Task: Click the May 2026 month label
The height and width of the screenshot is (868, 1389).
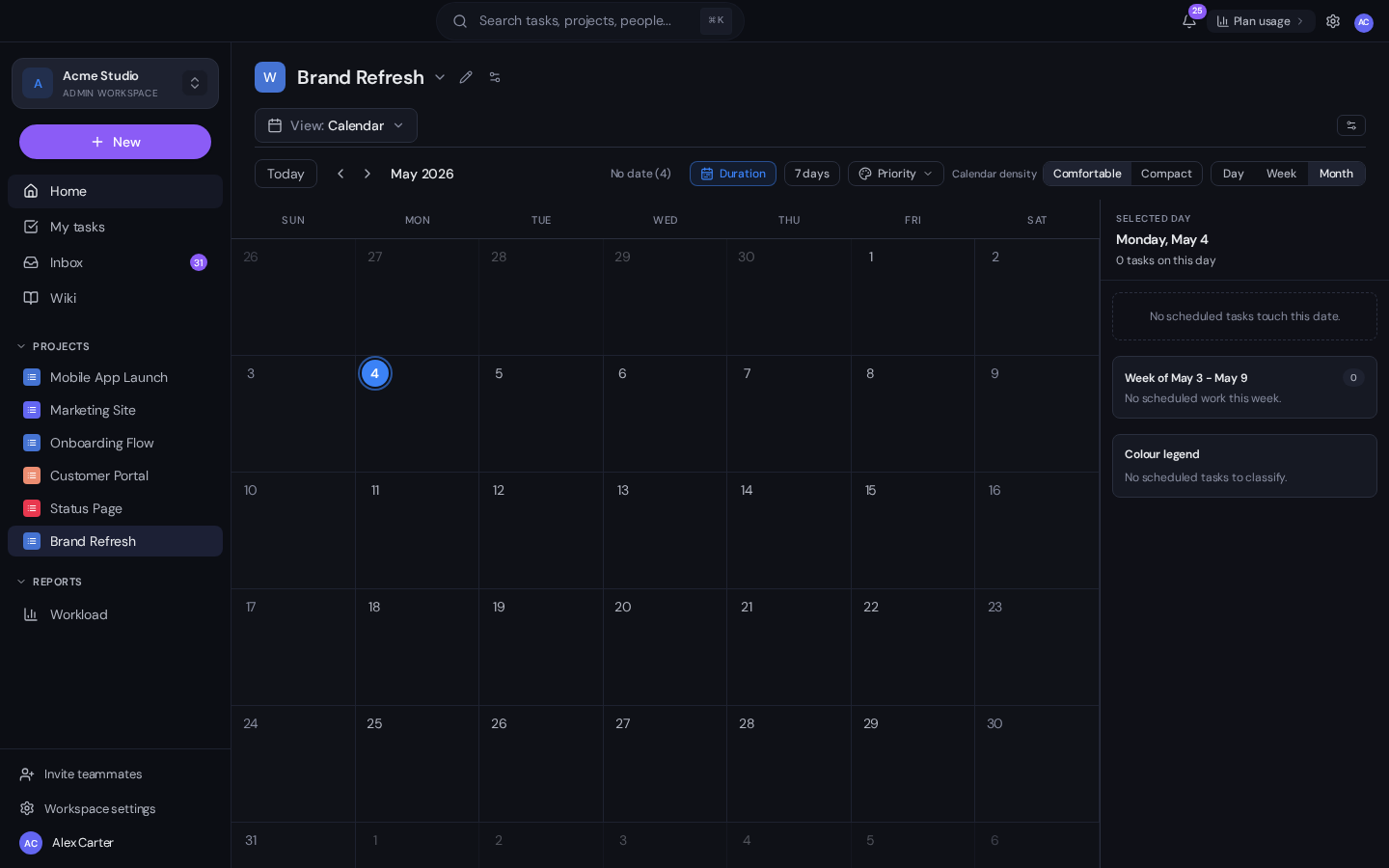Action: point(422,174)
